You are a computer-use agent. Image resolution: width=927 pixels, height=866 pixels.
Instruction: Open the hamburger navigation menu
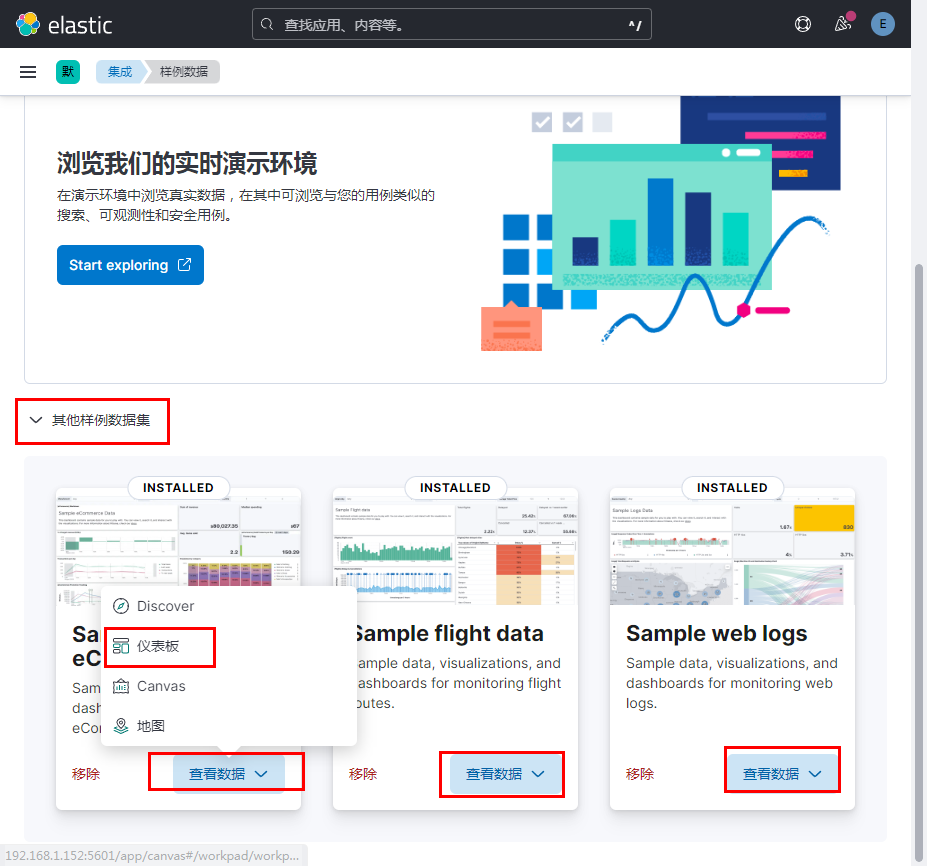pos(28,72)
